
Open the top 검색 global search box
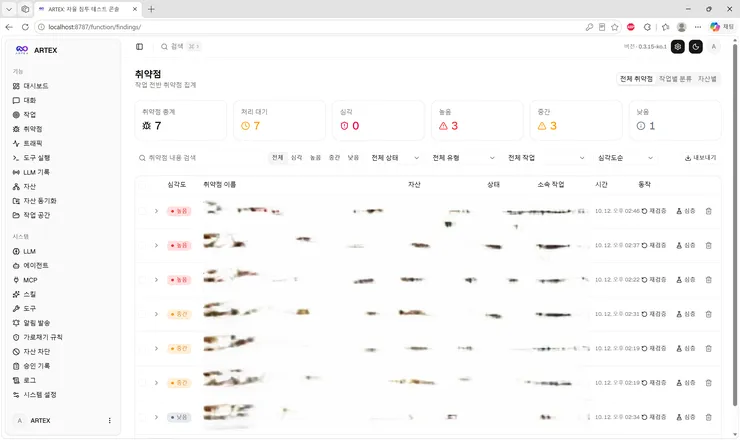pos(181,46)
